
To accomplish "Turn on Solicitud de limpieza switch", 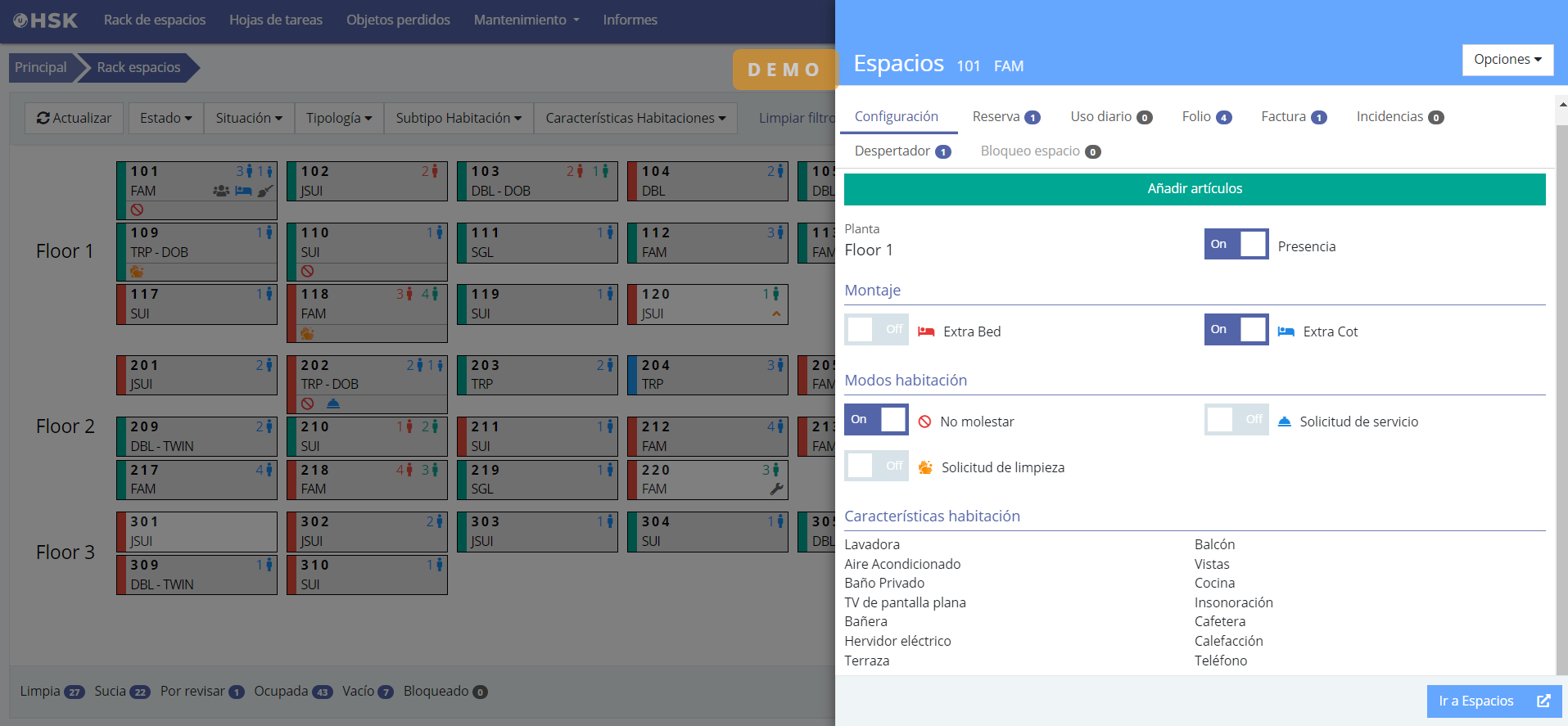I will [876, 466].
